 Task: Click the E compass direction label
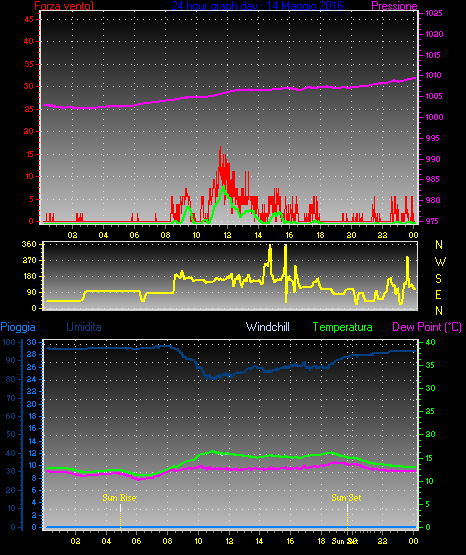pos(438,295)
